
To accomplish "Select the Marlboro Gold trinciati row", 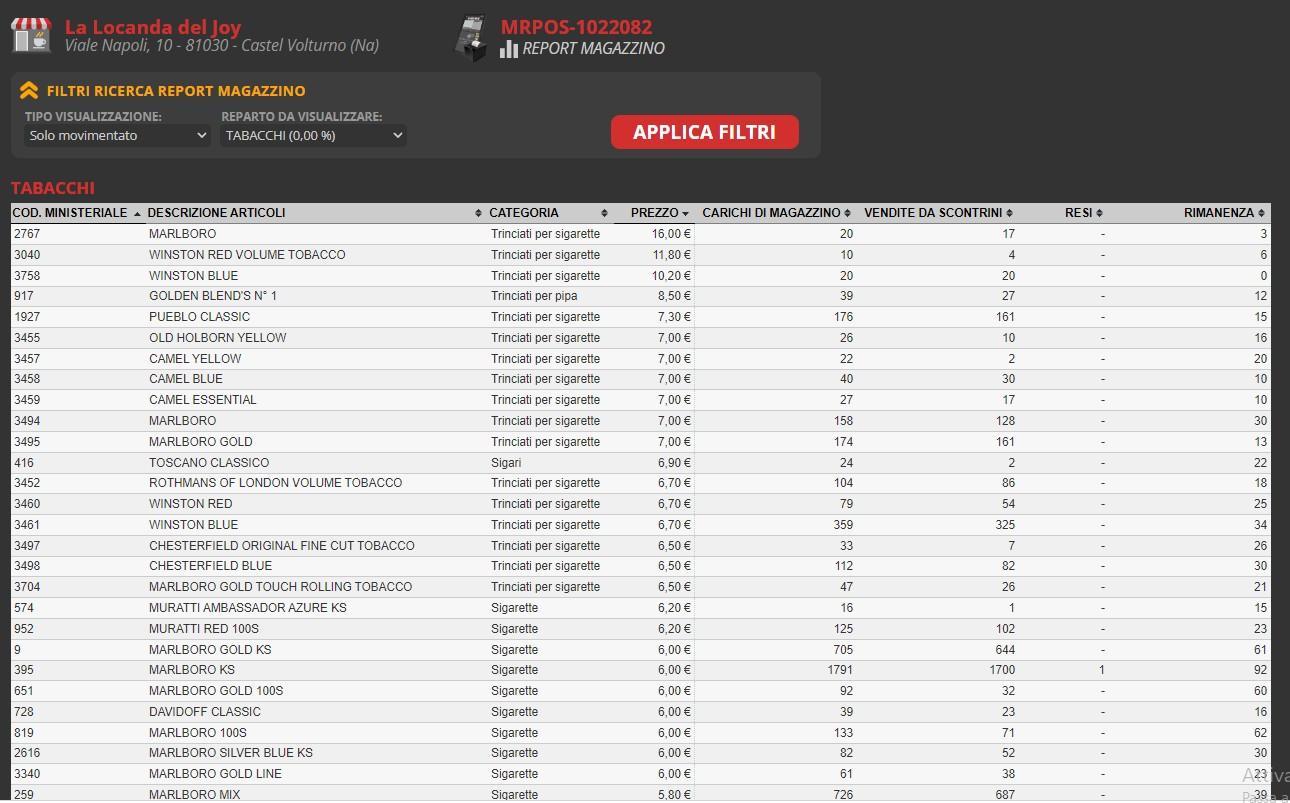I will (x=640, y=442).
